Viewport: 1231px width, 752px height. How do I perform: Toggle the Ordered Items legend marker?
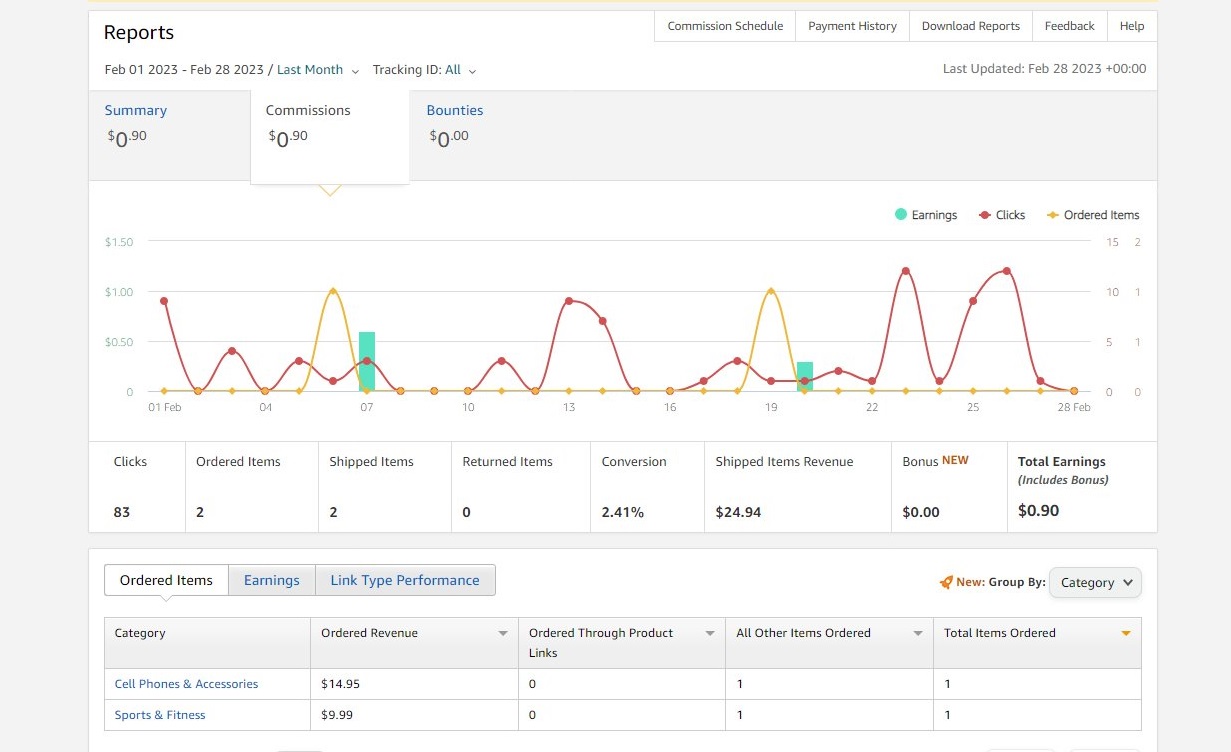point(1052,215)
